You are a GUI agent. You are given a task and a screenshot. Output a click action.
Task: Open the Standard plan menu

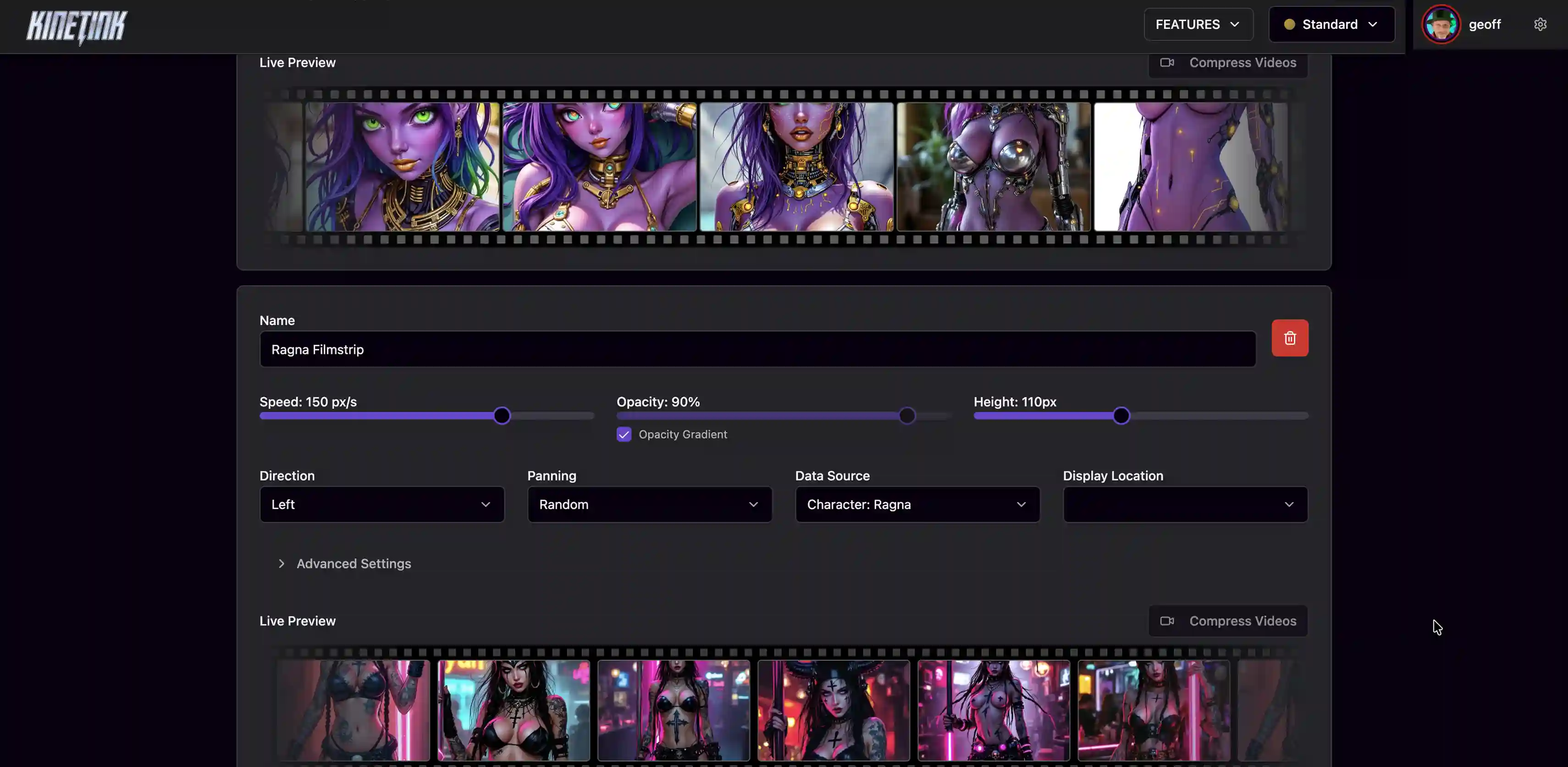point(1331,24)
